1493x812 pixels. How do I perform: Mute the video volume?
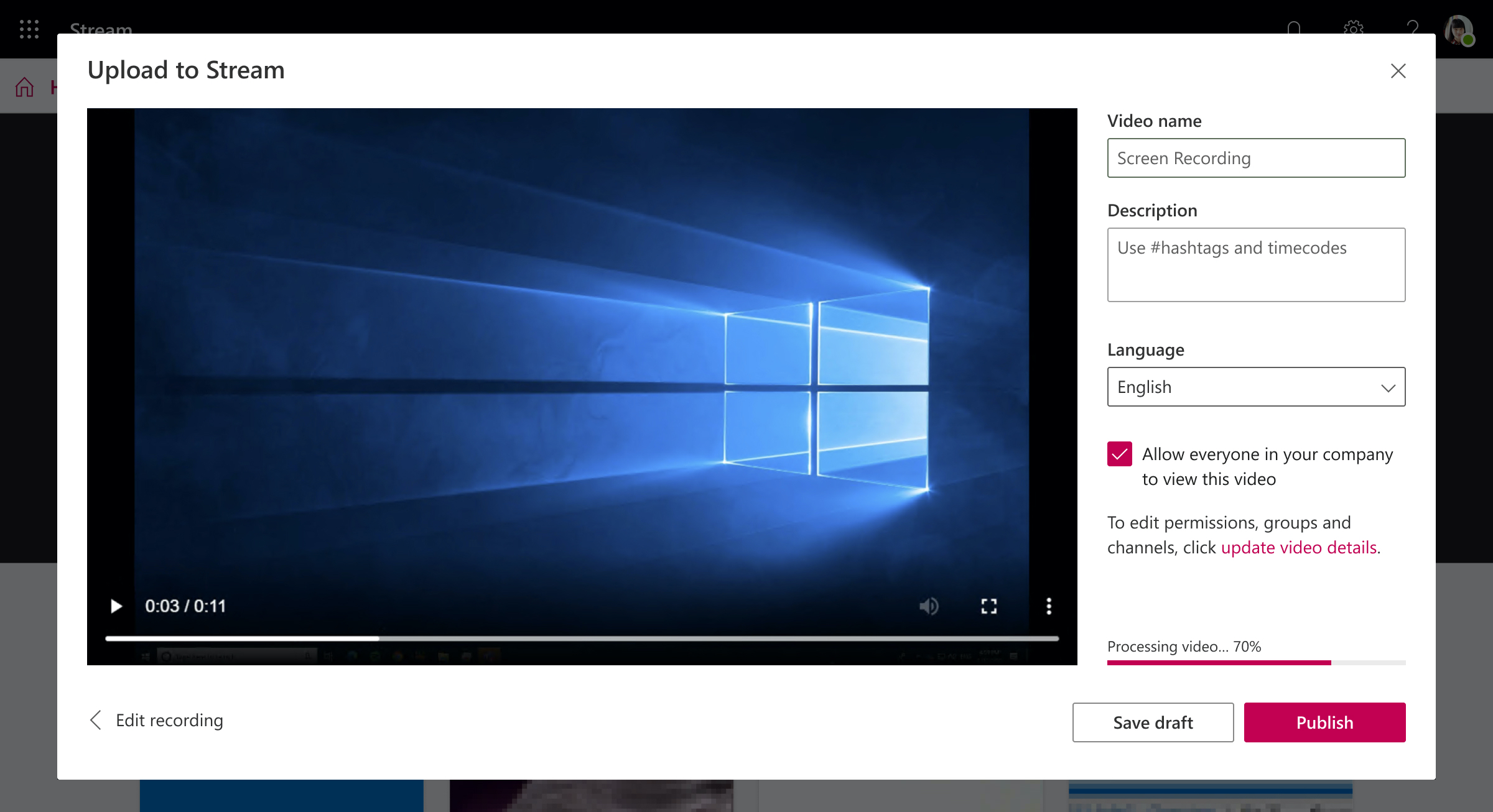click(x=929, y=606)
